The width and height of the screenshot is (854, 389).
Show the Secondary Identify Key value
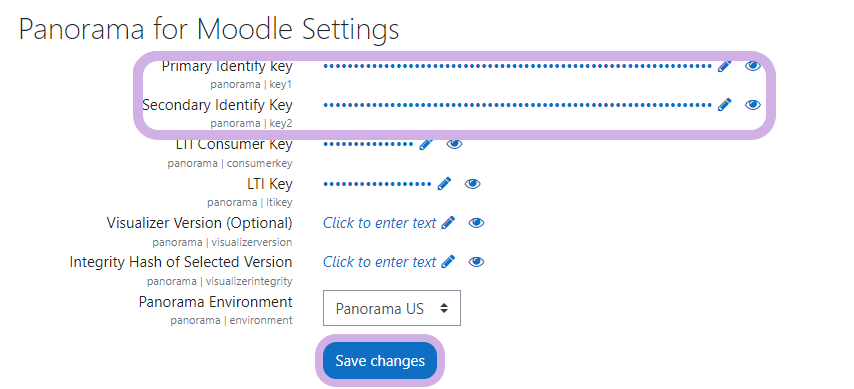point(753,105)
